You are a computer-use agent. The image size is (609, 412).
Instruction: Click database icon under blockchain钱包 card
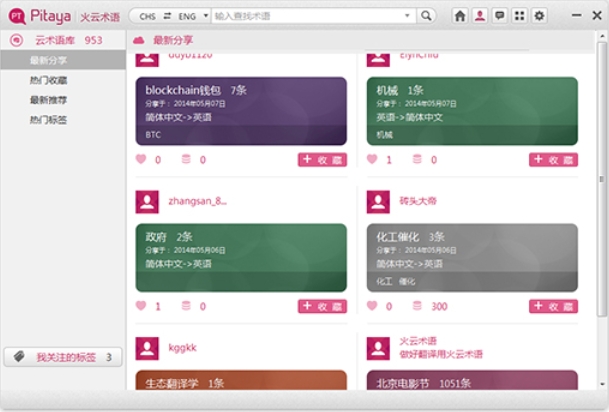click(186, 159)
